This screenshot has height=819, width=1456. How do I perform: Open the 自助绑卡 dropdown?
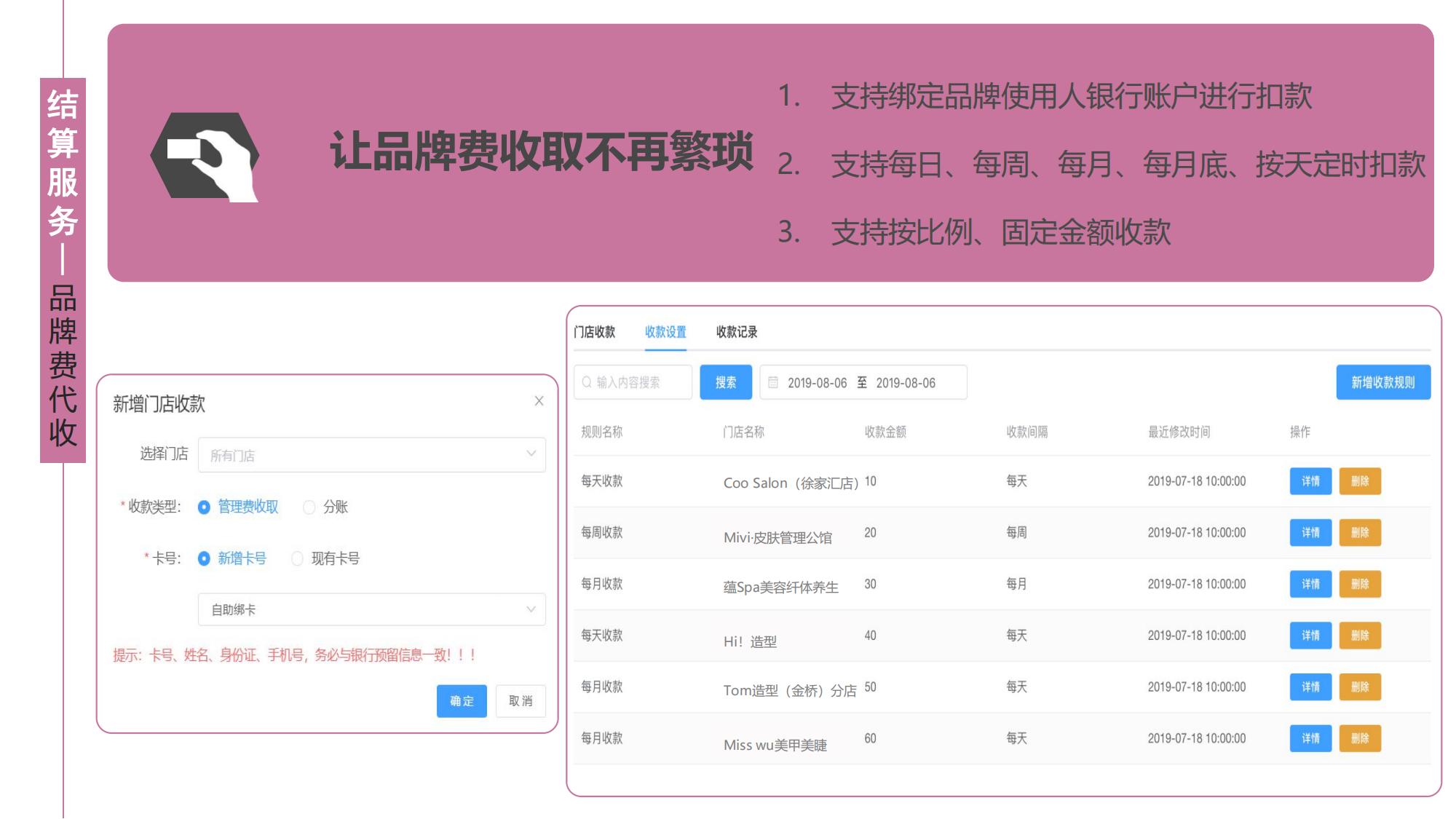[371, 609]
